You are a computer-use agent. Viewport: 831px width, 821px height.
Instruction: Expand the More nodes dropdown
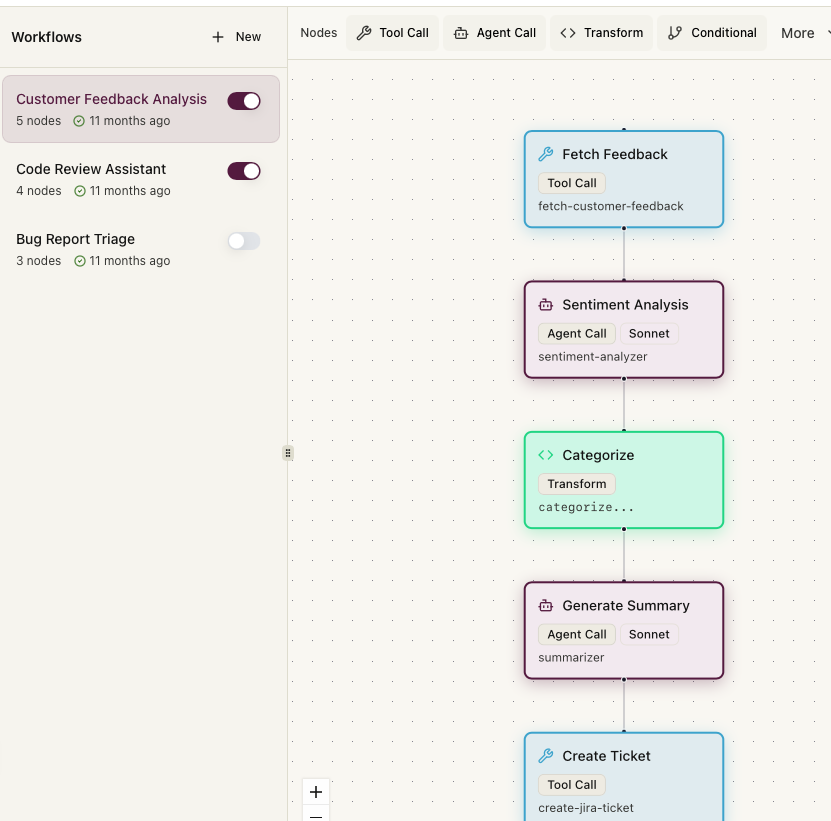(803, 33)
